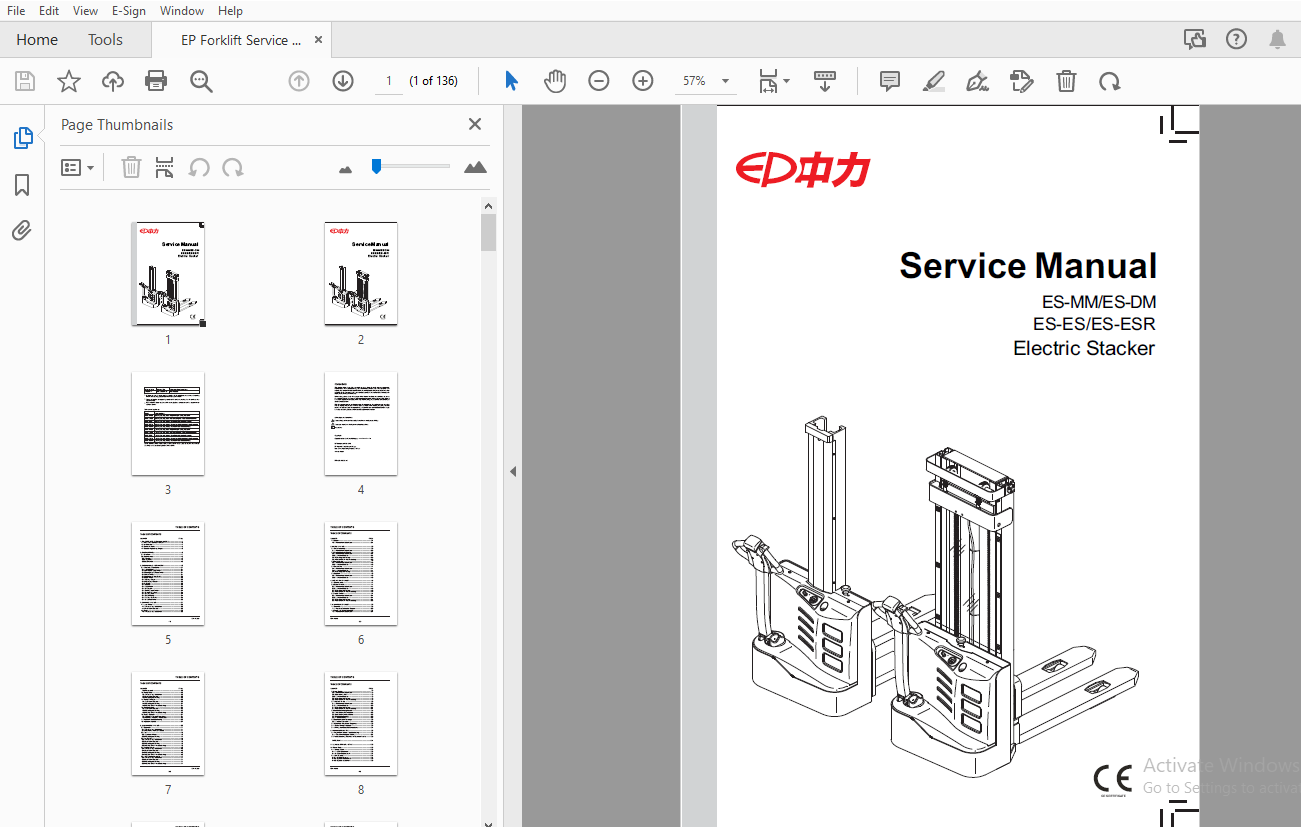Enlarge thumbnail size large mountain icon
Image resolution: width=1301 pixels, height=827 pixels.
pyautogui.click(x=476, y=167)
